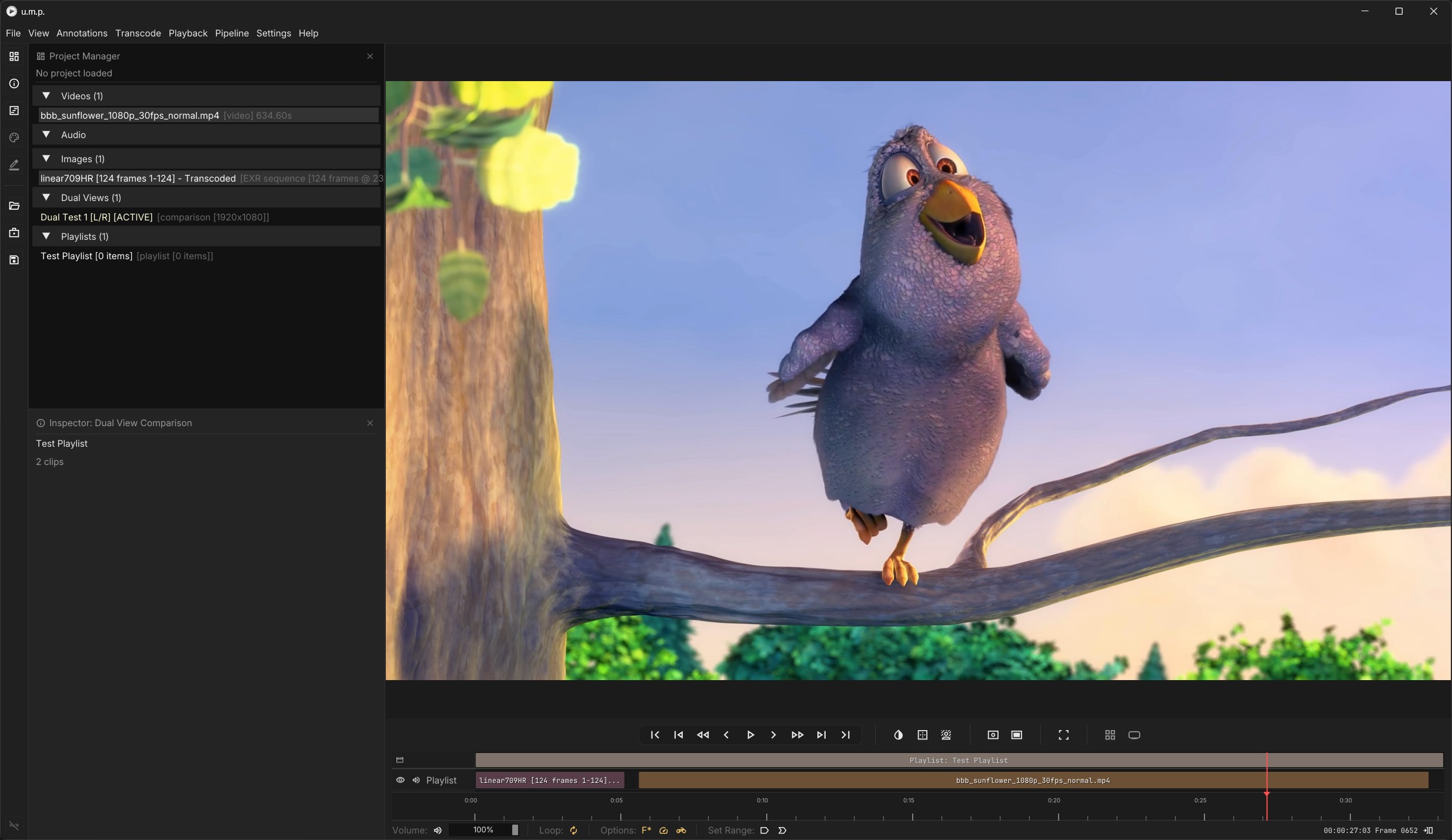Toggle the Loop playback icon
Image resolution: width=1452 pixels, height=840 pixels.
point(573,830)
